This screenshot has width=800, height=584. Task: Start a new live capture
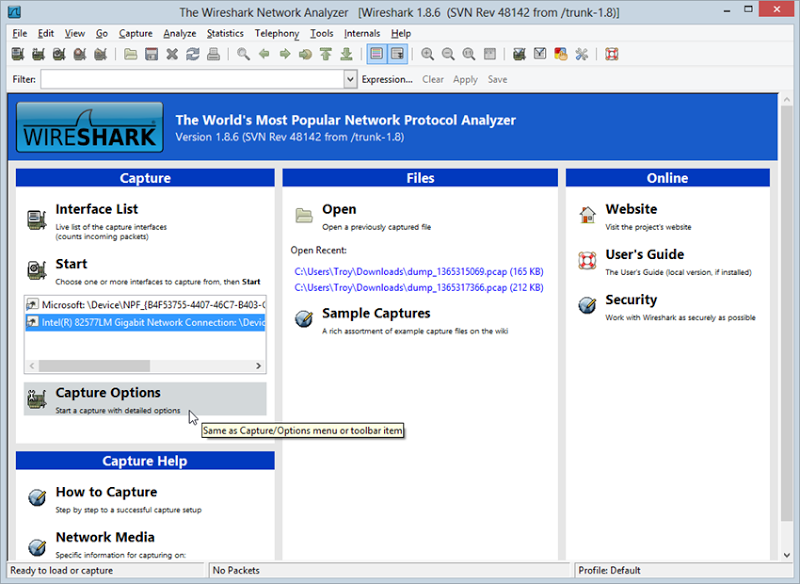coord(58,54)
